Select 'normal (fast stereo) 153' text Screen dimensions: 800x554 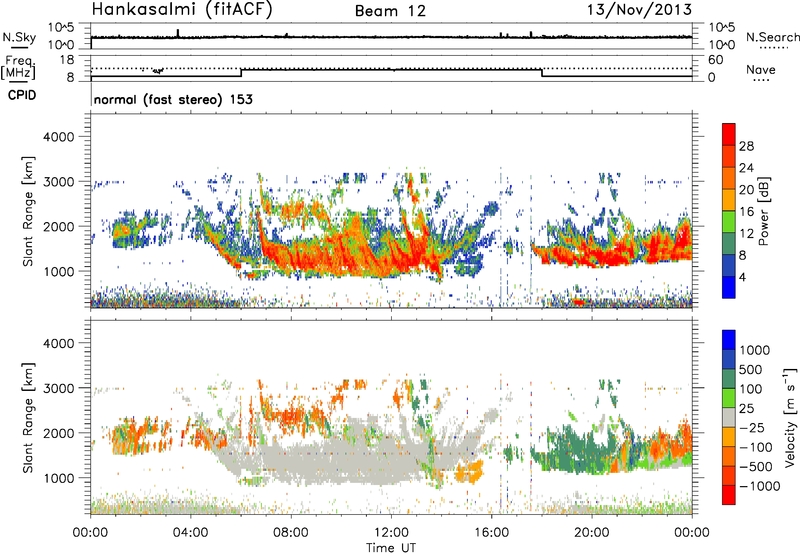(x=173, y=99)
